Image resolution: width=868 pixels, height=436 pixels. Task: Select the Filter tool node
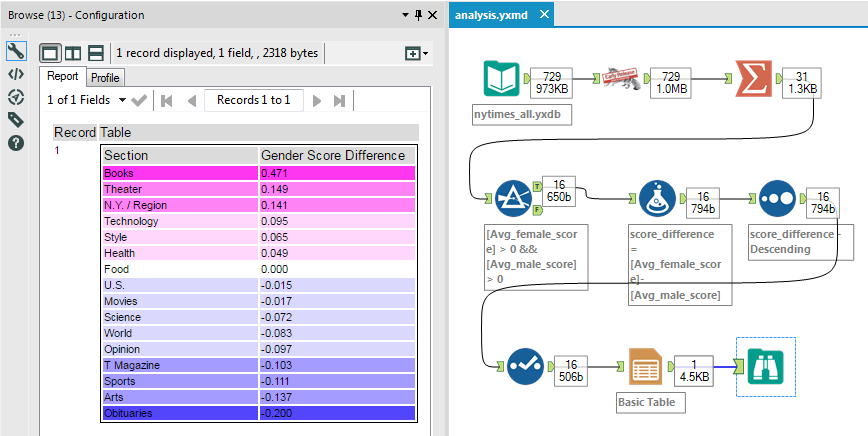tap(515, 200)
